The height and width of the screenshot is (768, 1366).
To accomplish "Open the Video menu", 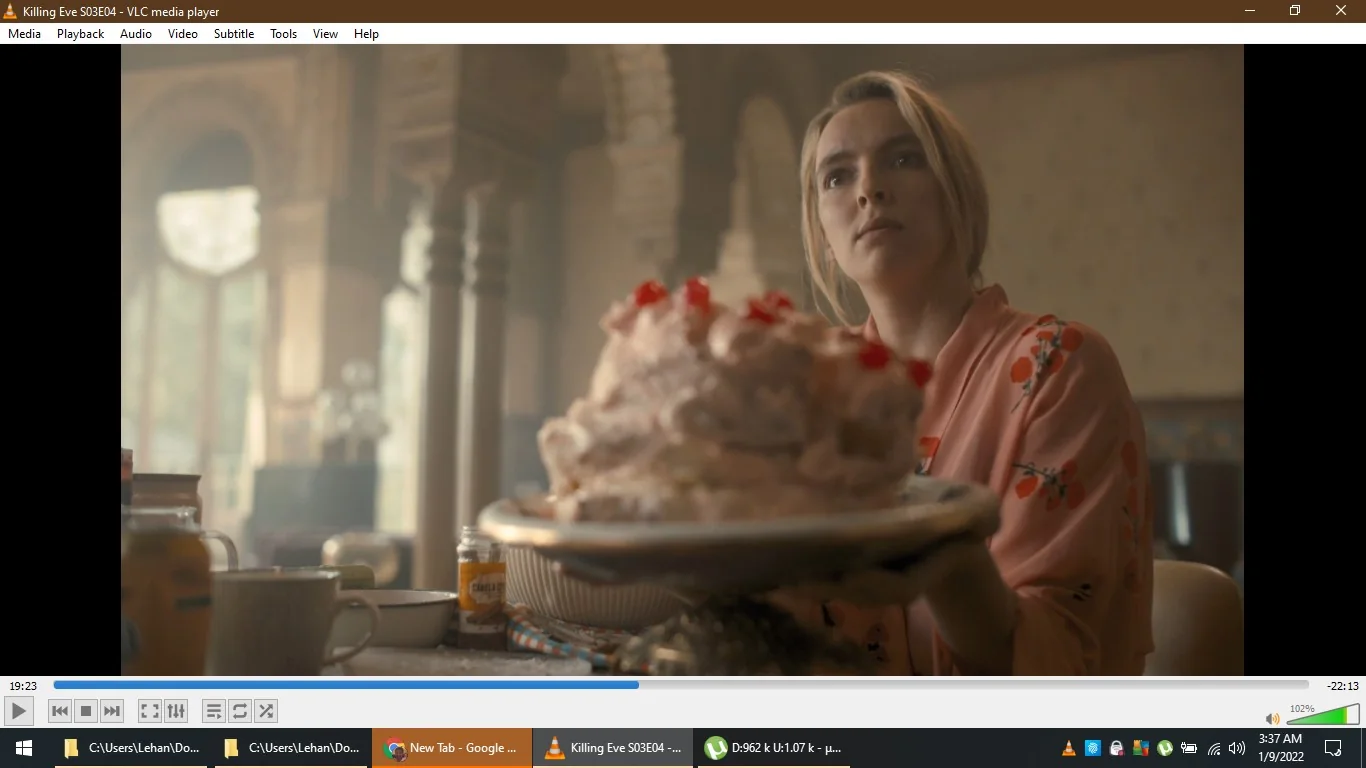I will pos(183,33).
